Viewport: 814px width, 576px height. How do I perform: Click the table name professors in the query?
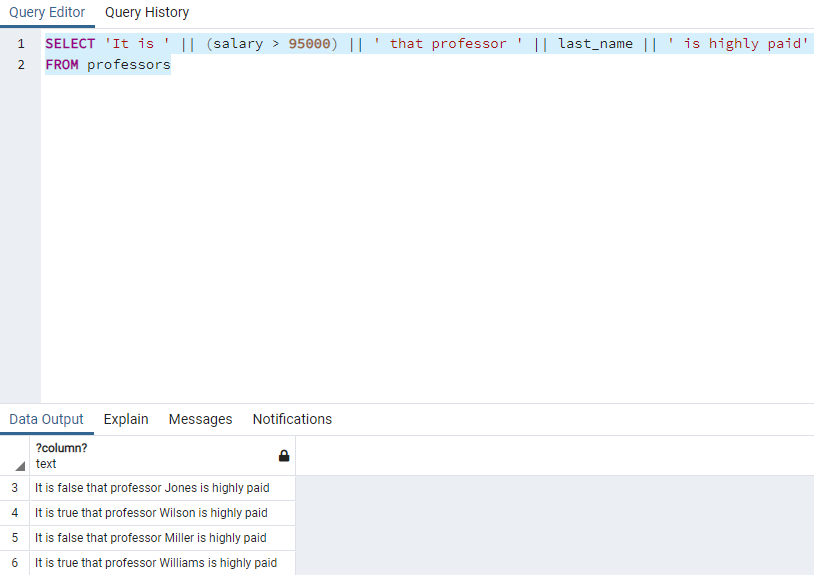pyautogui.click(x=129, y=65)
